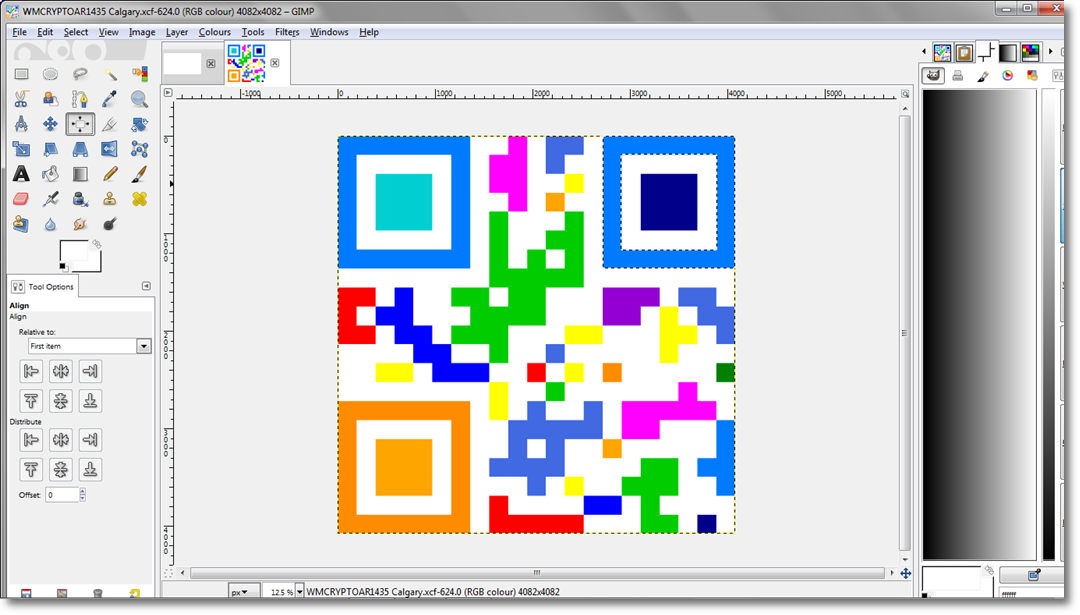Select the Free Select lasso tool
Screen dimensions: 1080x615
(x=80, y=74)
